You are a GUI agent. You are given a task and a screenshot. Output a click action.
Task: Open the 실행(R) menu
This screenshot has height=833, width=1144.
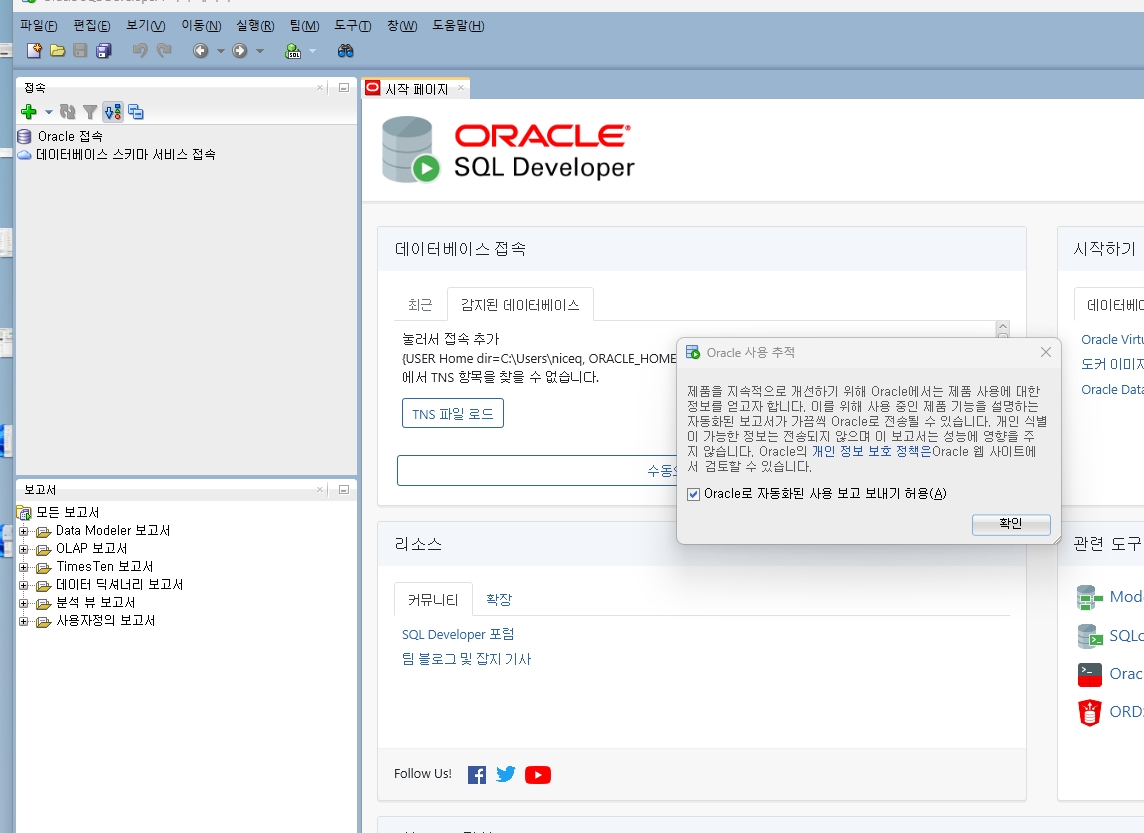click(255, 26)
